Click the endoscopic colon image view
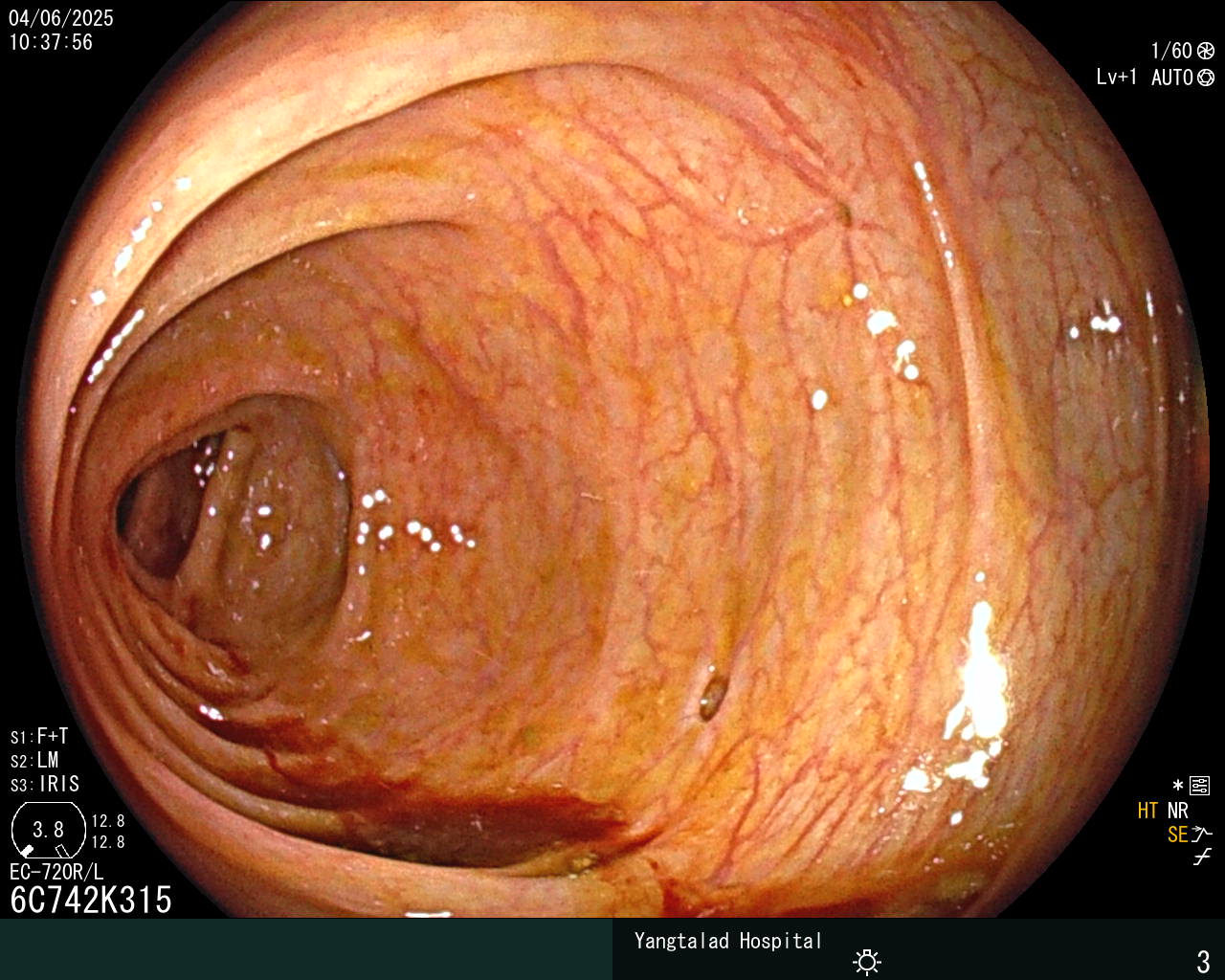Screen dimensions: 1225x980 point(612,459)
